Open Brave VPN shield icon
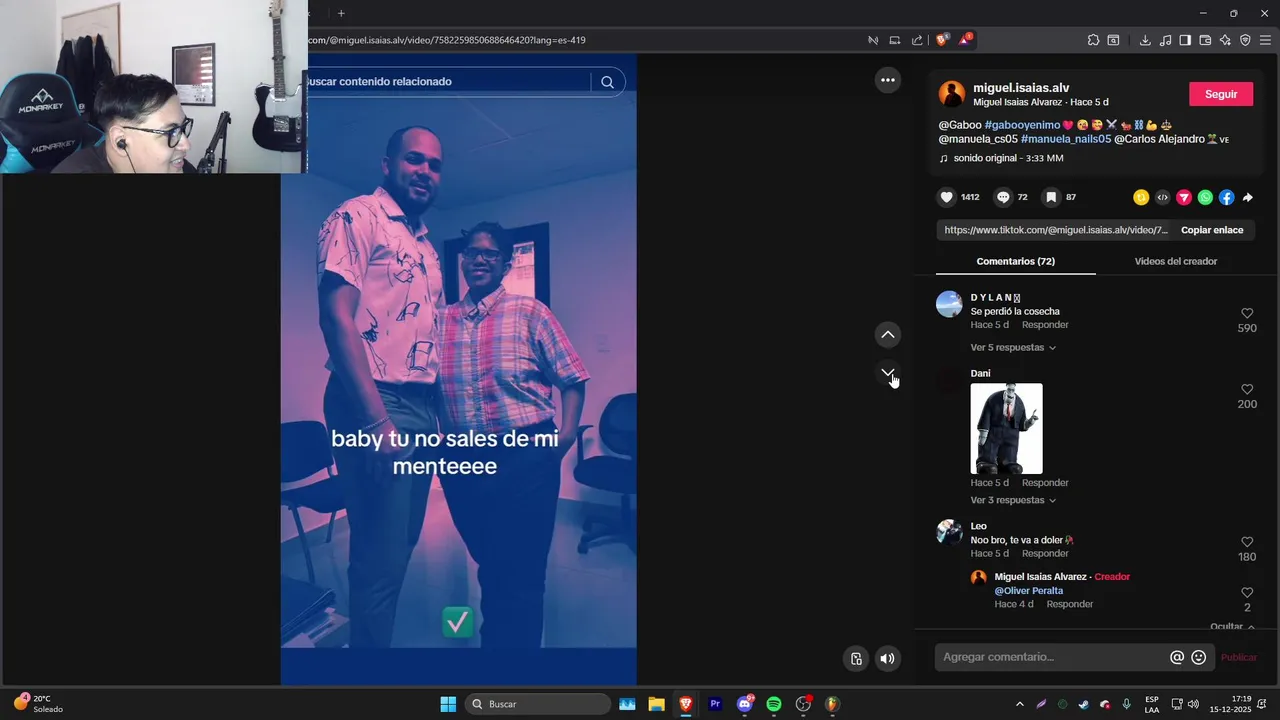The height and width of the screenshot is (720, 1280). 1245,40
